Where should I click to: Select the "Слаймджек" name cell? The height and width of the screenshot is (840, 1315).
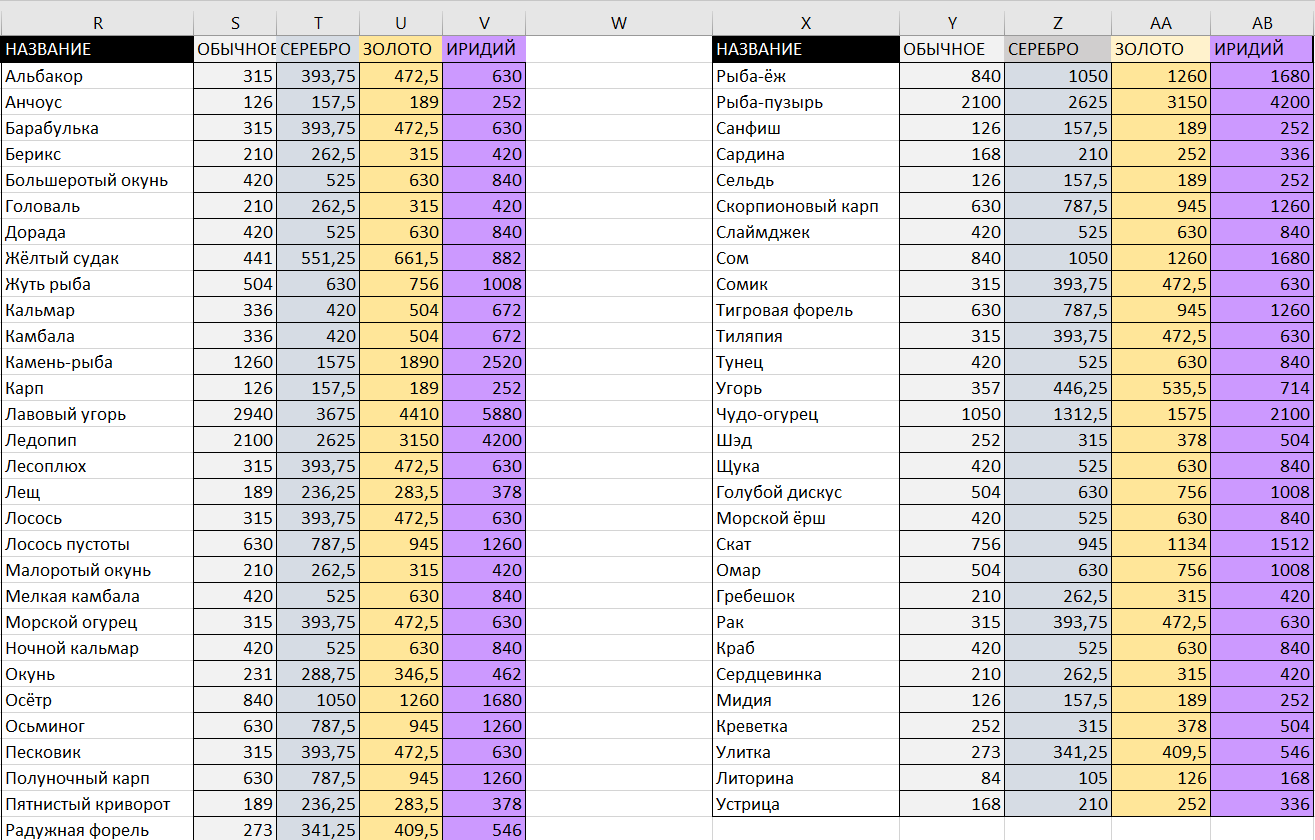click(806, 232)
